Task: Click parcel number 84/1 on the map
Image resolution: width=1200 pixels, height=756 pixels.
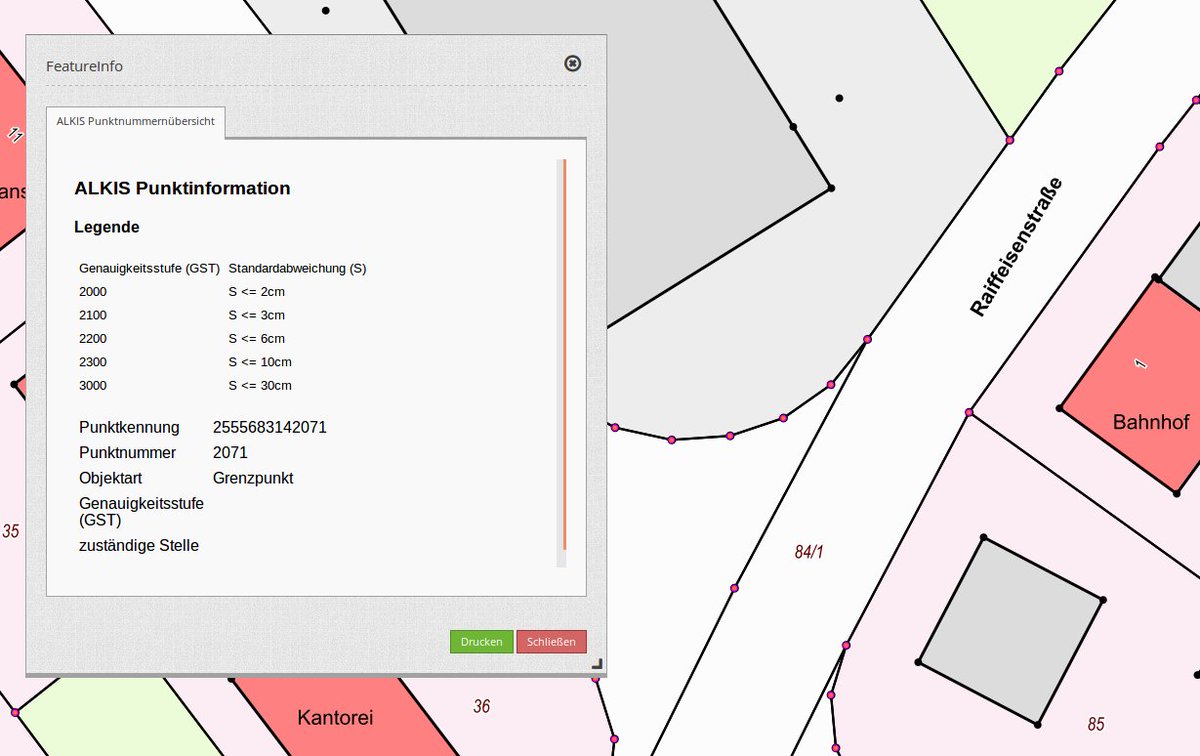Action: (x=809, y=551)
